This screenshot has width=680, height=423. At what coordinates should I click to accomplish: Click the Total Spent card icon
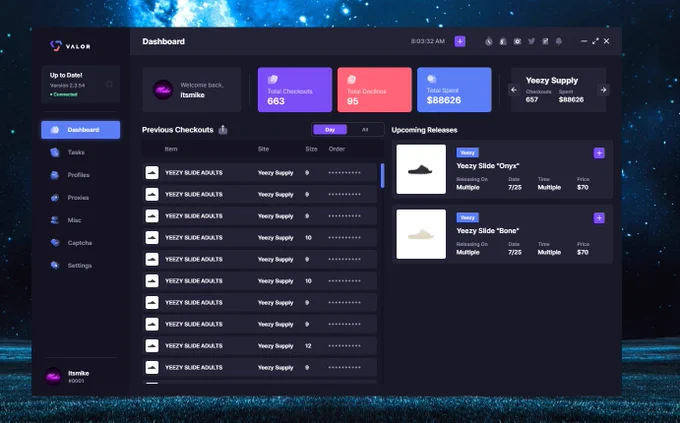coord(432,79)
